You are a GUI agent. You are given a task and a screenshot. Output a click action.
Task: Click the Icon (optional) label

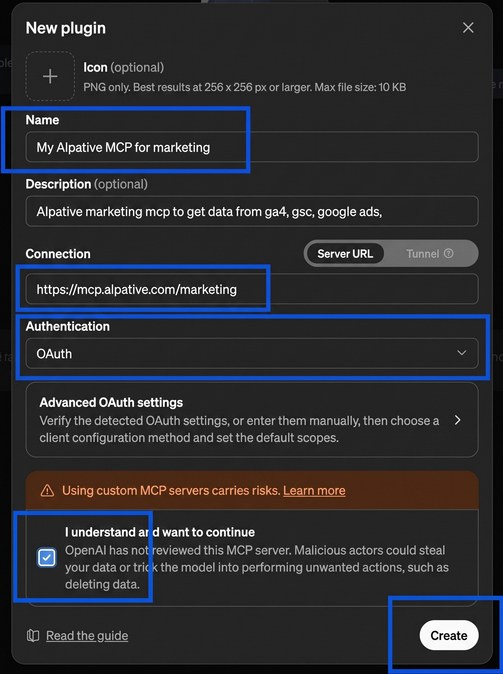tap(123, 67)
